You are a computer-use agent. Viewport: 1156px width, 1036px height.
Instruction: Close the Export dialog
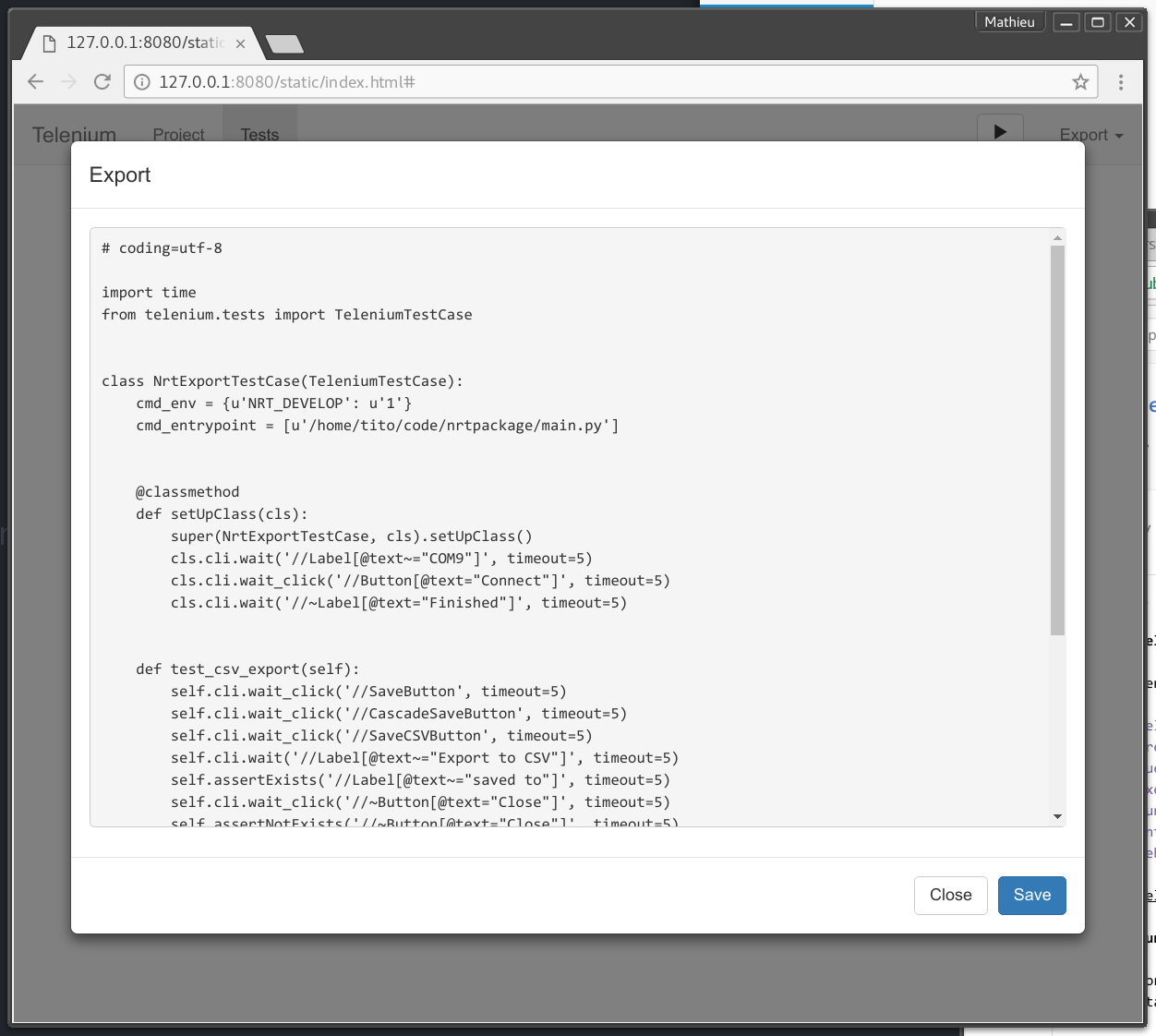950,895
